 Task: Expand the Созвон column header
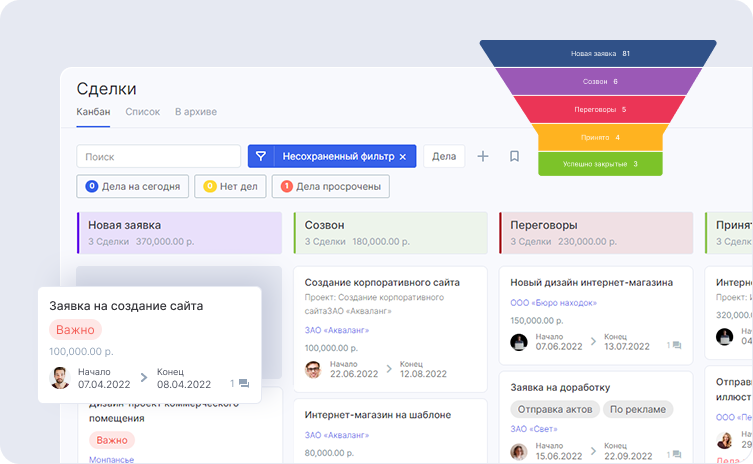coord(390,232)
